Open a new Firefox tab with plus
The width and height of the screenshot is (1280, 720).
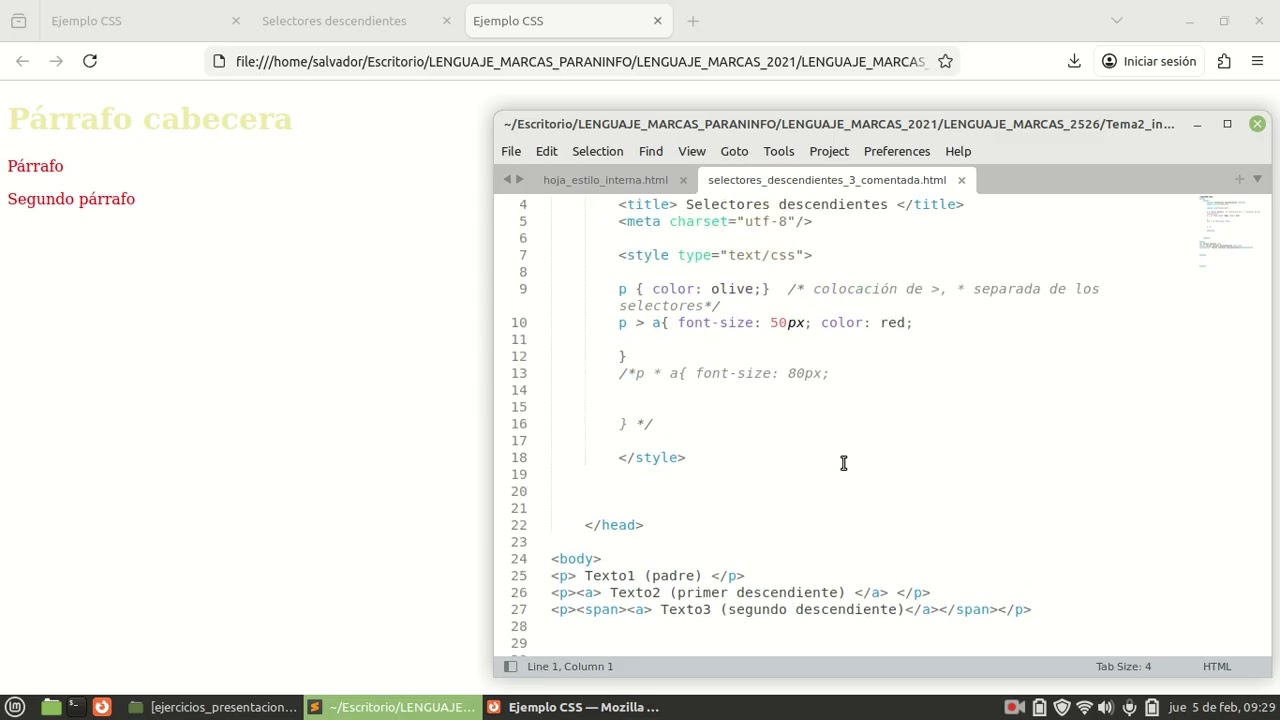pyautogui.click(x=693, y=21)
